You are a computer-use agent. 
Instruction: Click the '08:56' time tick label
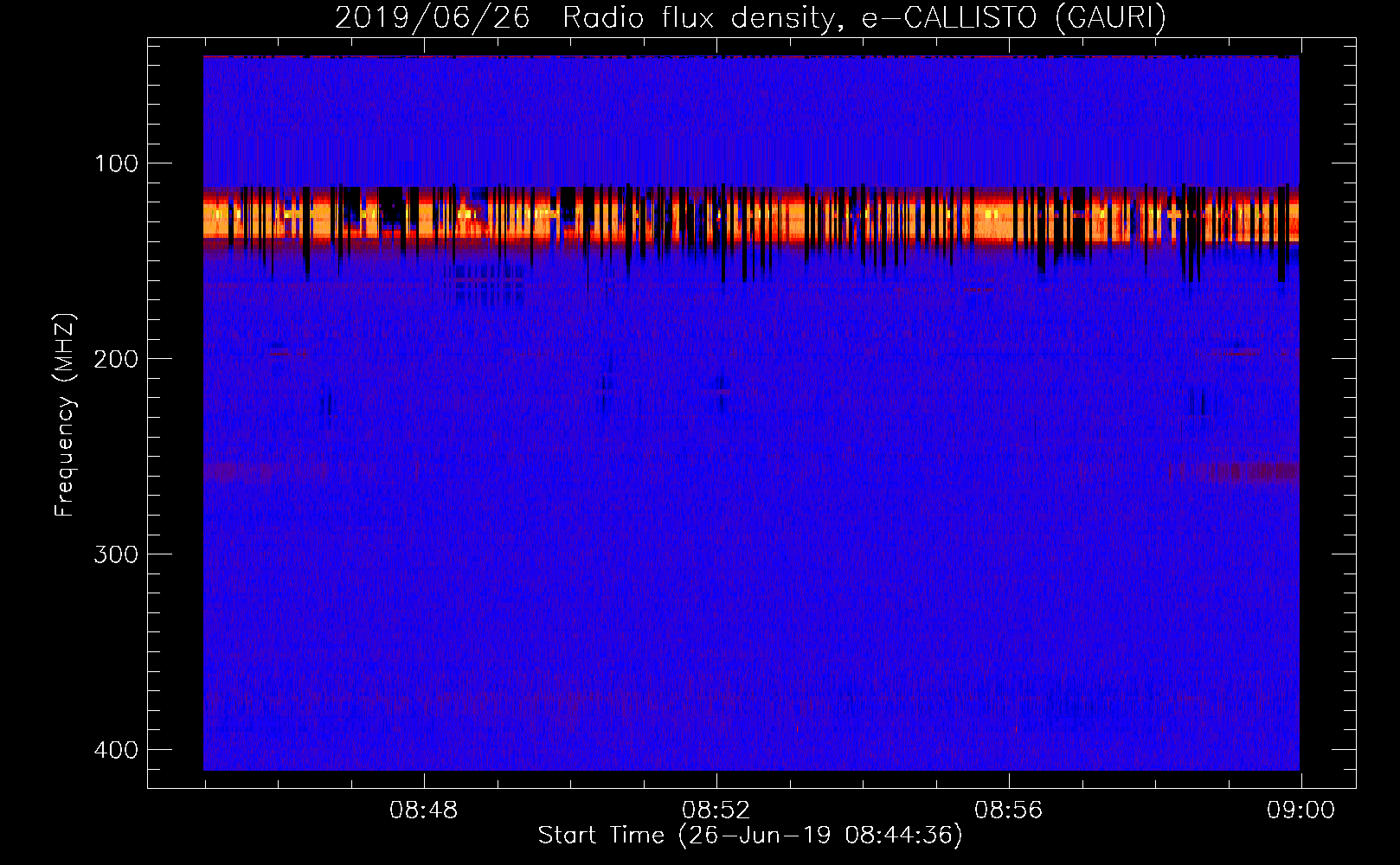click(x=1008, y=811)
